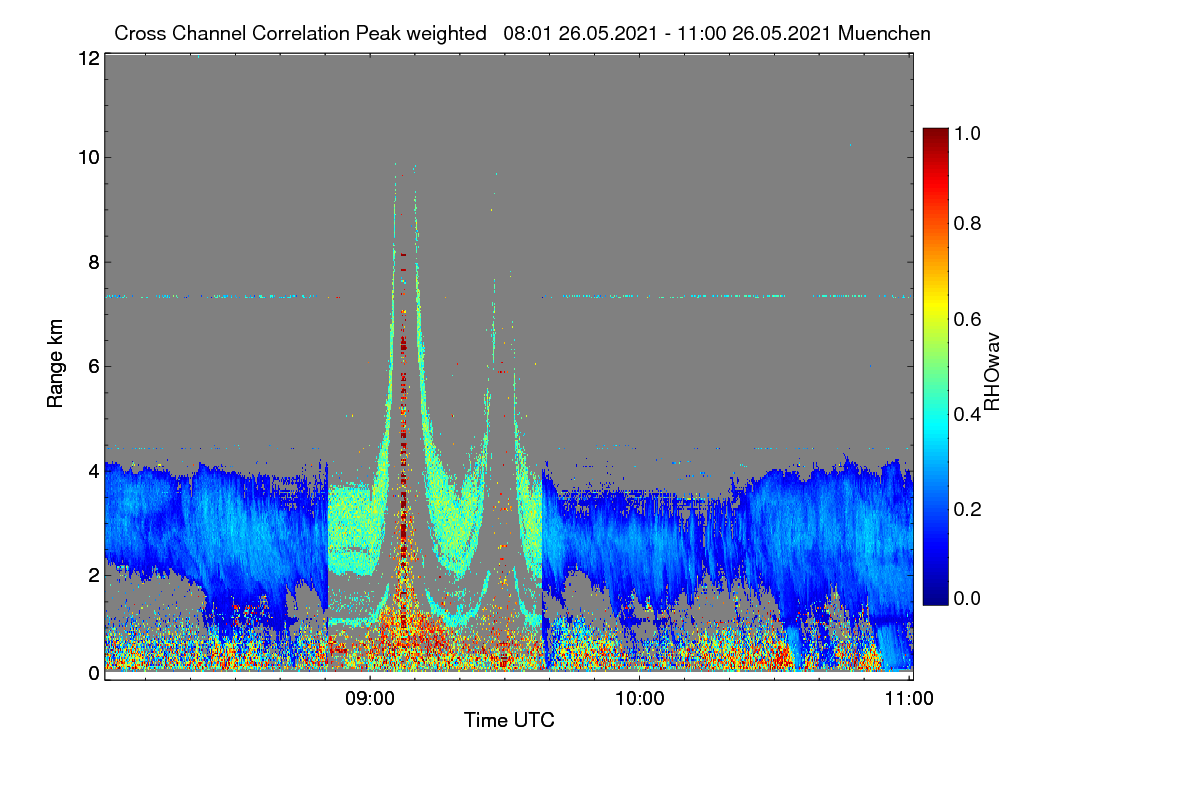Click the '4' range axis tick label
The width and height of the screenshot is (1200, 800).
pyautogui.click(x=93, y=470)
